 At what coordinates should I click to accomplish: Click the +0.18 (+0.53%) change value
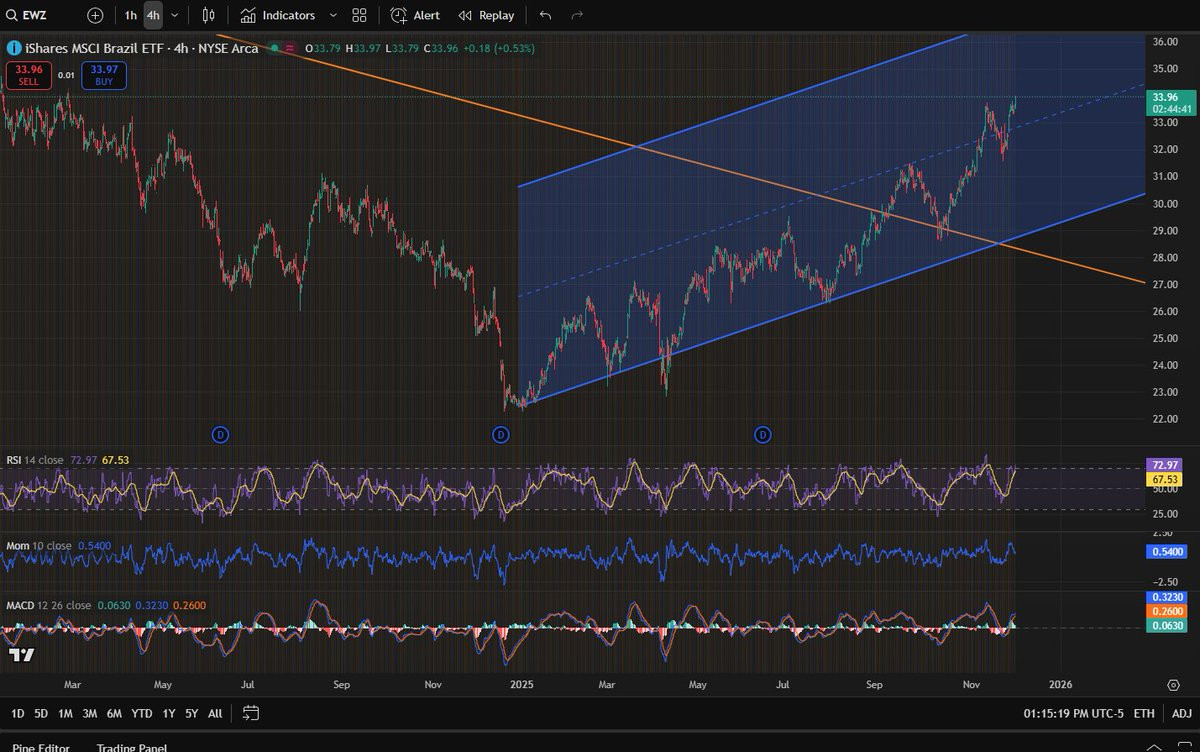[x=498, y=48]
